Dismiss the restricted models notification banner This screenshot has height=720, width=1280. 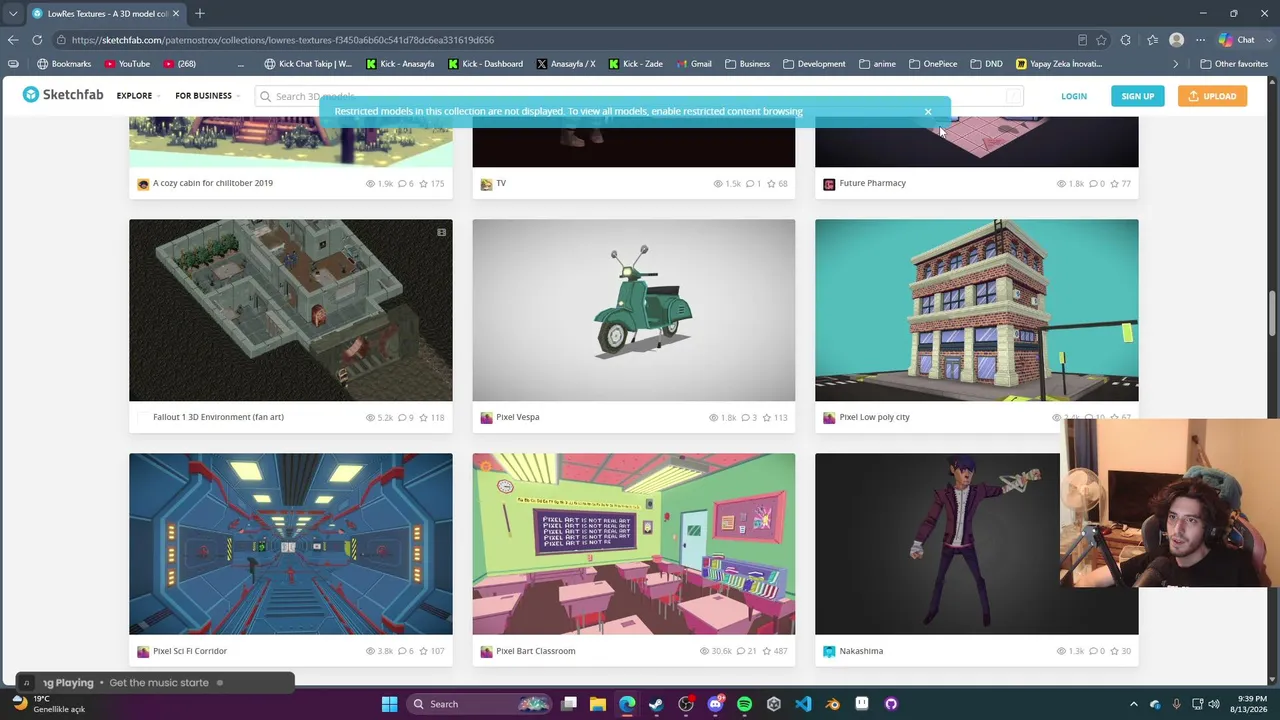click(928, 111)
